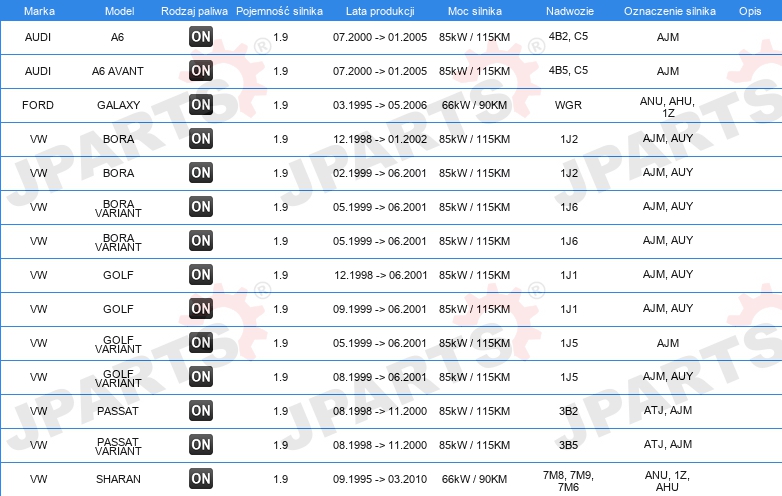Click the WGR body cell

tap(569, 105)
